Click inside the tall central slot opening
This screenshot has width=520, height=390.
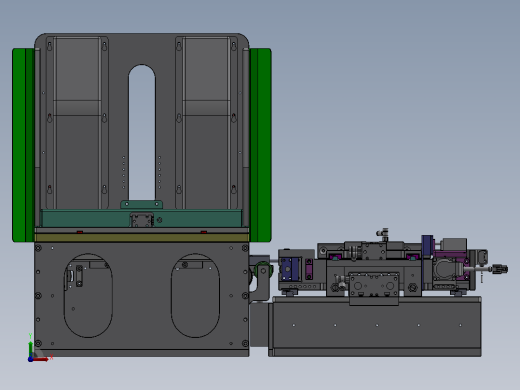pos(142,133)
